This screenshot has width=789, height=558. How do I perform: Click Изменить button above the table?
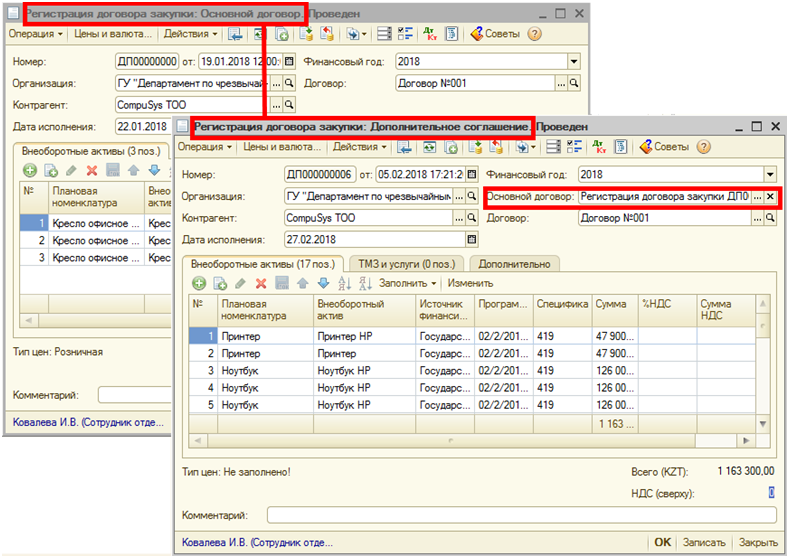click(x=470, y=284)
